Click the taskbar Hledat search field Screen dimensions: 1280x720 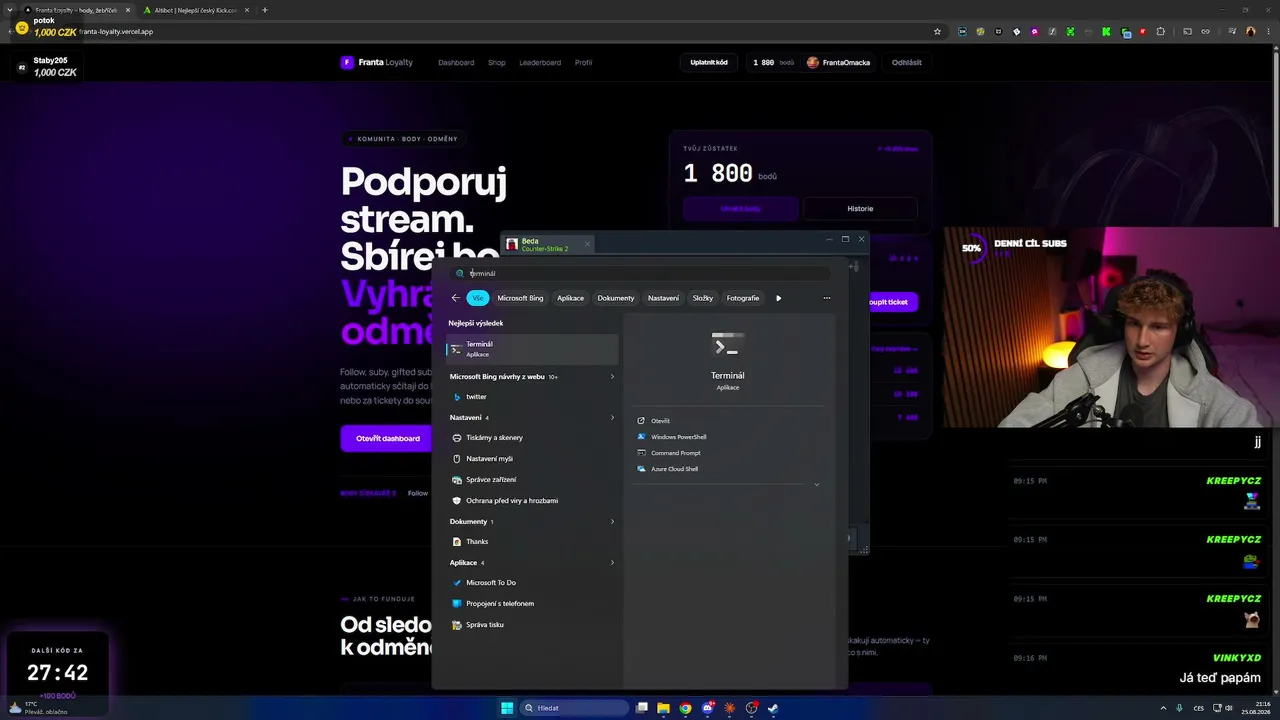(574, 708)
